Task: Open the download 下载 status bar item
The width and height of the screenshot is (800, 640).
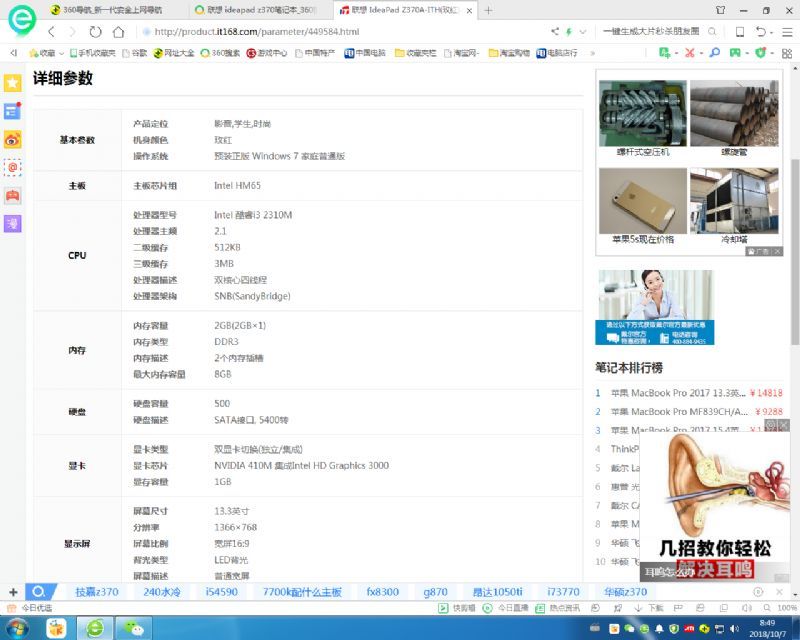Action: [x=649, y=608]
